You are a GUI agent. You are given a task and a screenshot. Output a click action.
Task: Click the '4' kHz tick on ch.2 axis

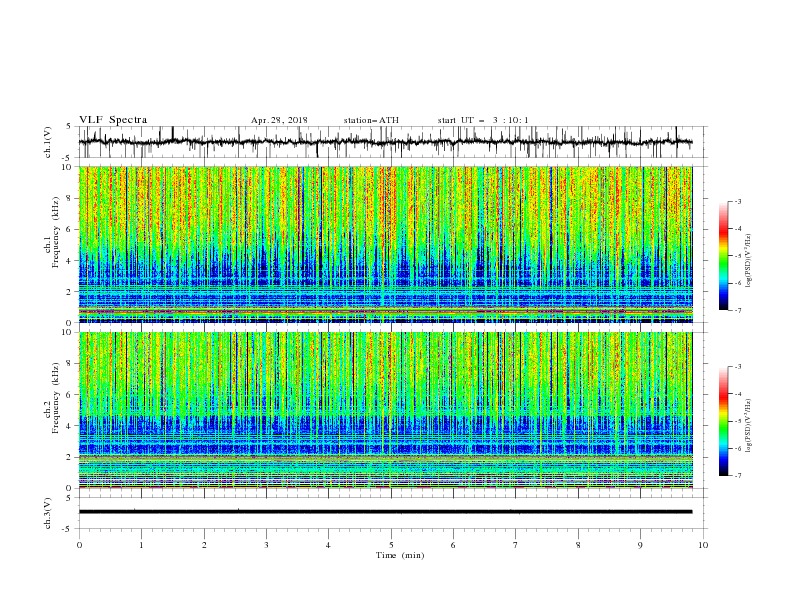point(70,426)
